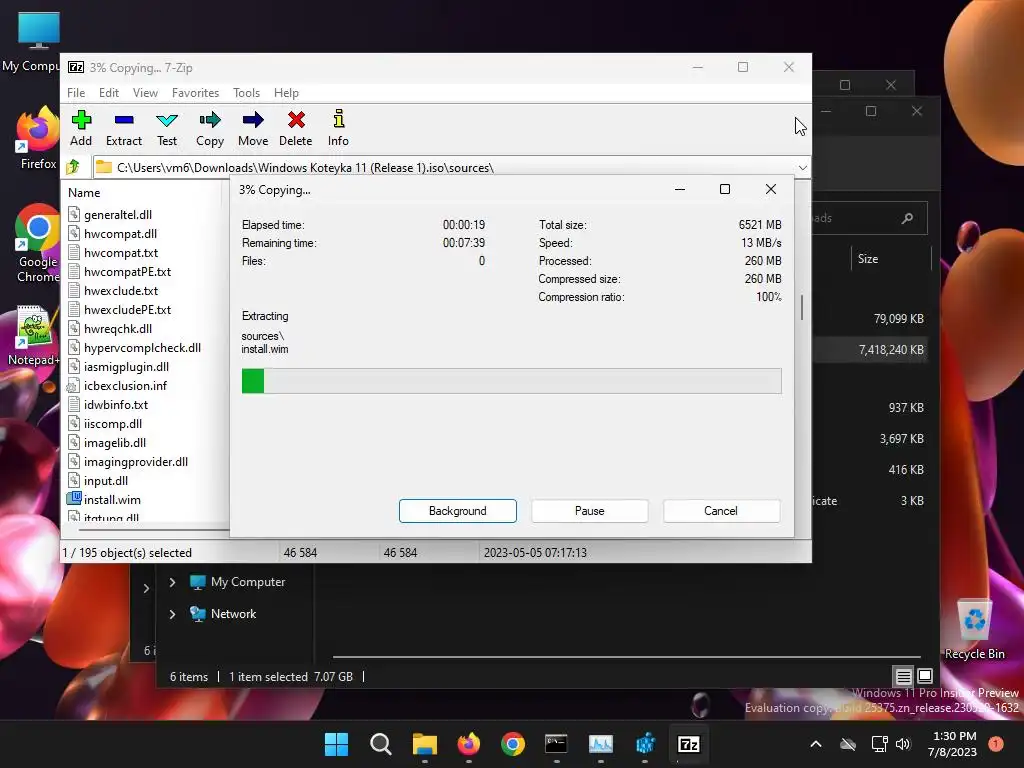Click the Explorer search magnifier icon
1024x768 pixels.
coord(907,218)
